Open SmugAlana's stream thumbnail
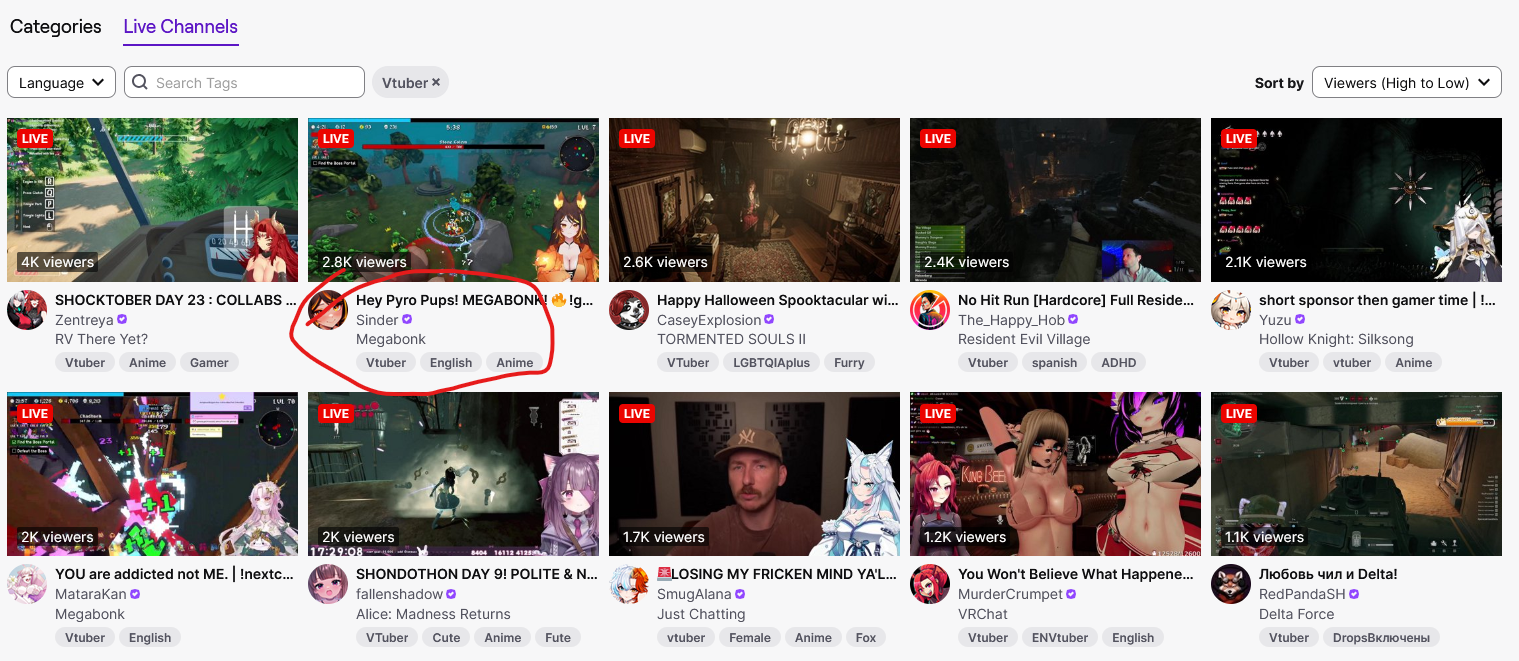This screenshot has width=1519, height=661. pyautogui.click(x=754, y=474)
